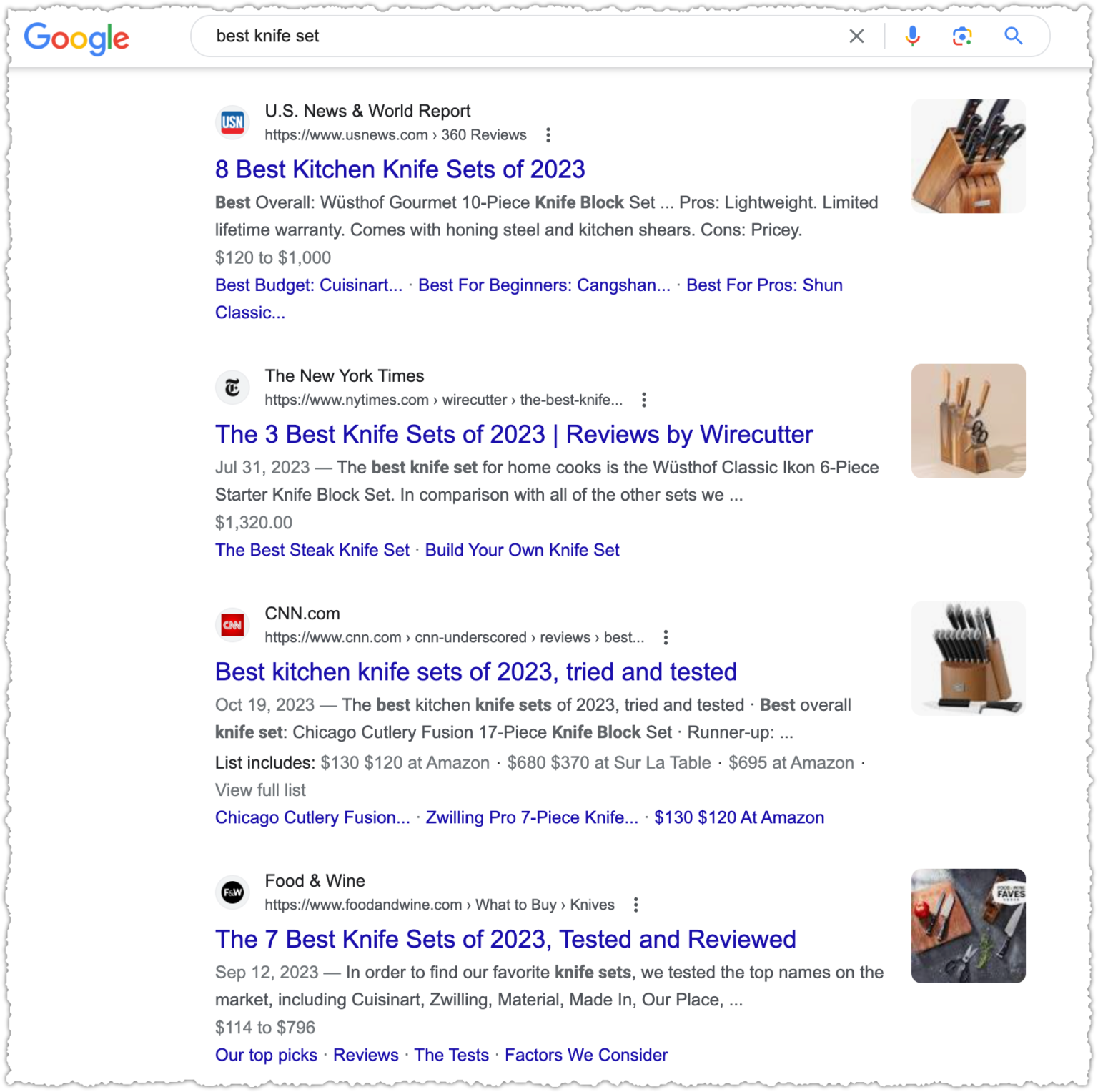This screenshot has height=1092, width=1098.
Task: Click the New York Times favicon
Action: point(232,388)
